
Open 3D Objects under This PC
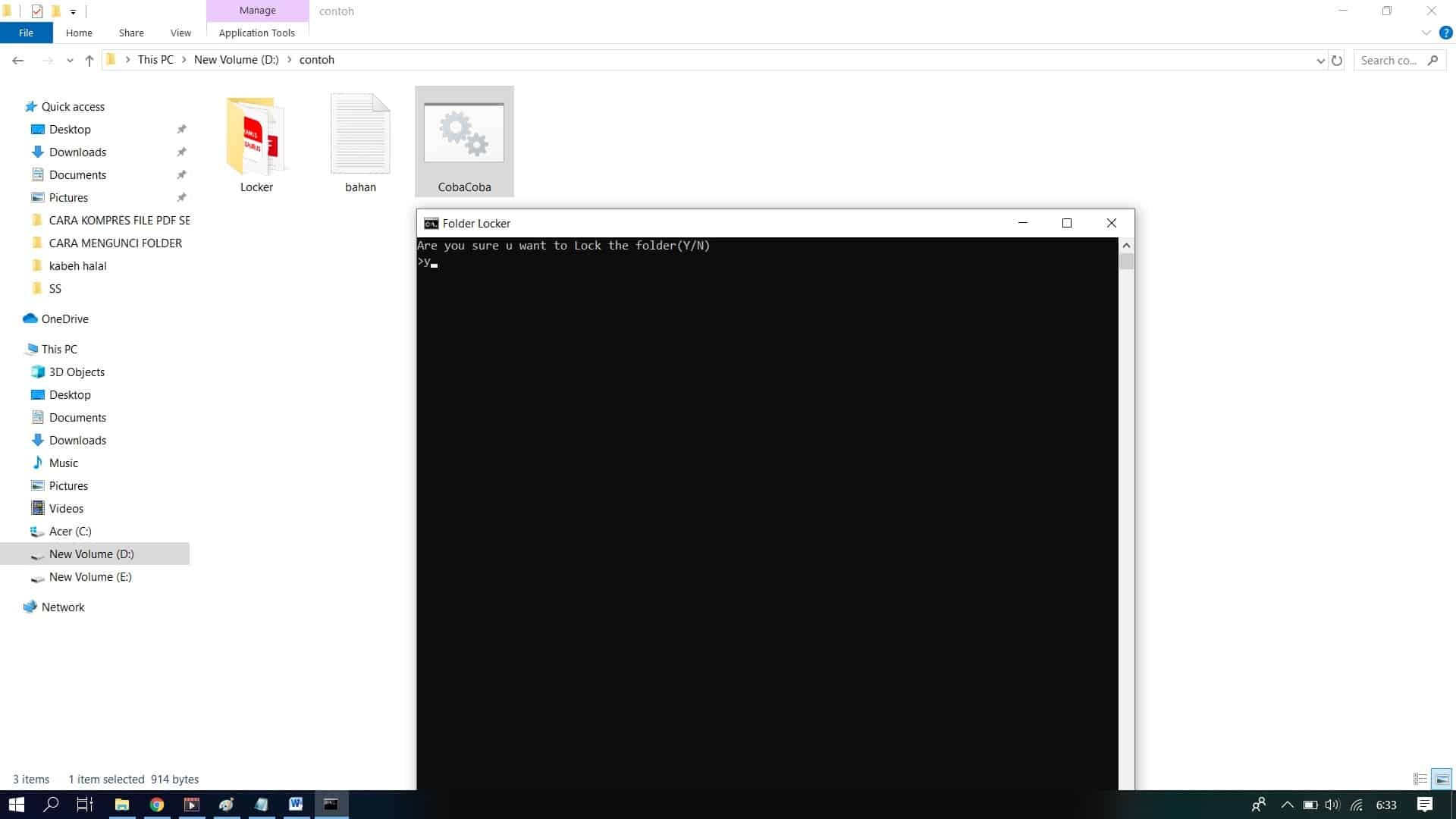coord(77,372)
